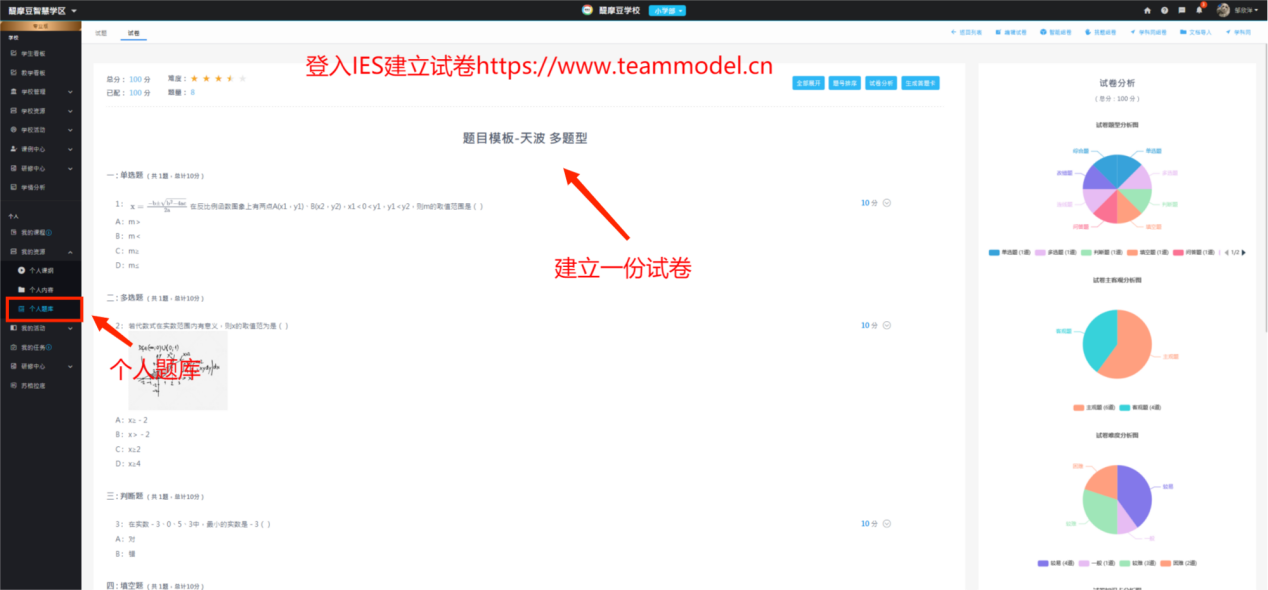The width and height of the screenshot is (1268, 590).
Task: Click the 全部展开 button
Action: (807, 83)
